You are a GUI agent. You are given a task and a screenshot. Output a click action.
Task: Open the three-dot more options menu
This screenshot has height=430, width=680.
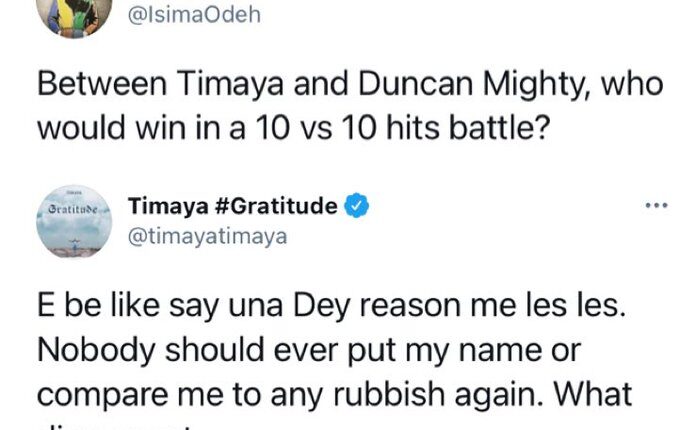(656, 207)
